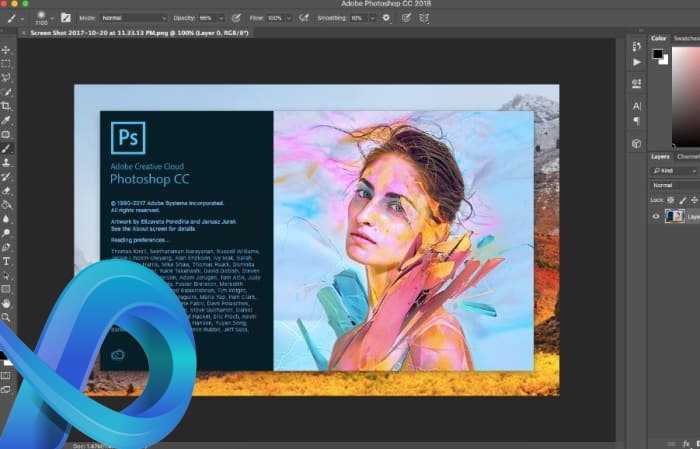The image size is (700, 449).
Task: Switch to the Channels tab
Action: [x=688, y=157]
